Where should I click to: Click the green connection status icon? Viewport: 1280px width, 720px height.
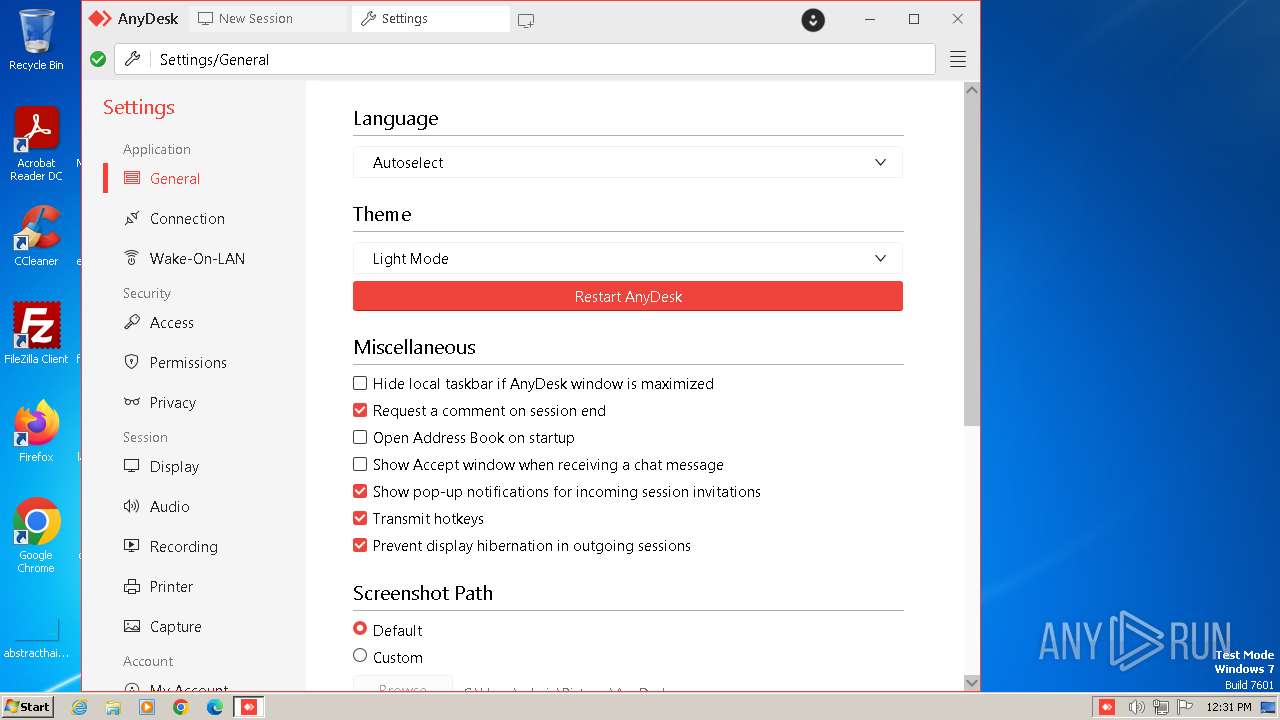(x=98, y=59)
